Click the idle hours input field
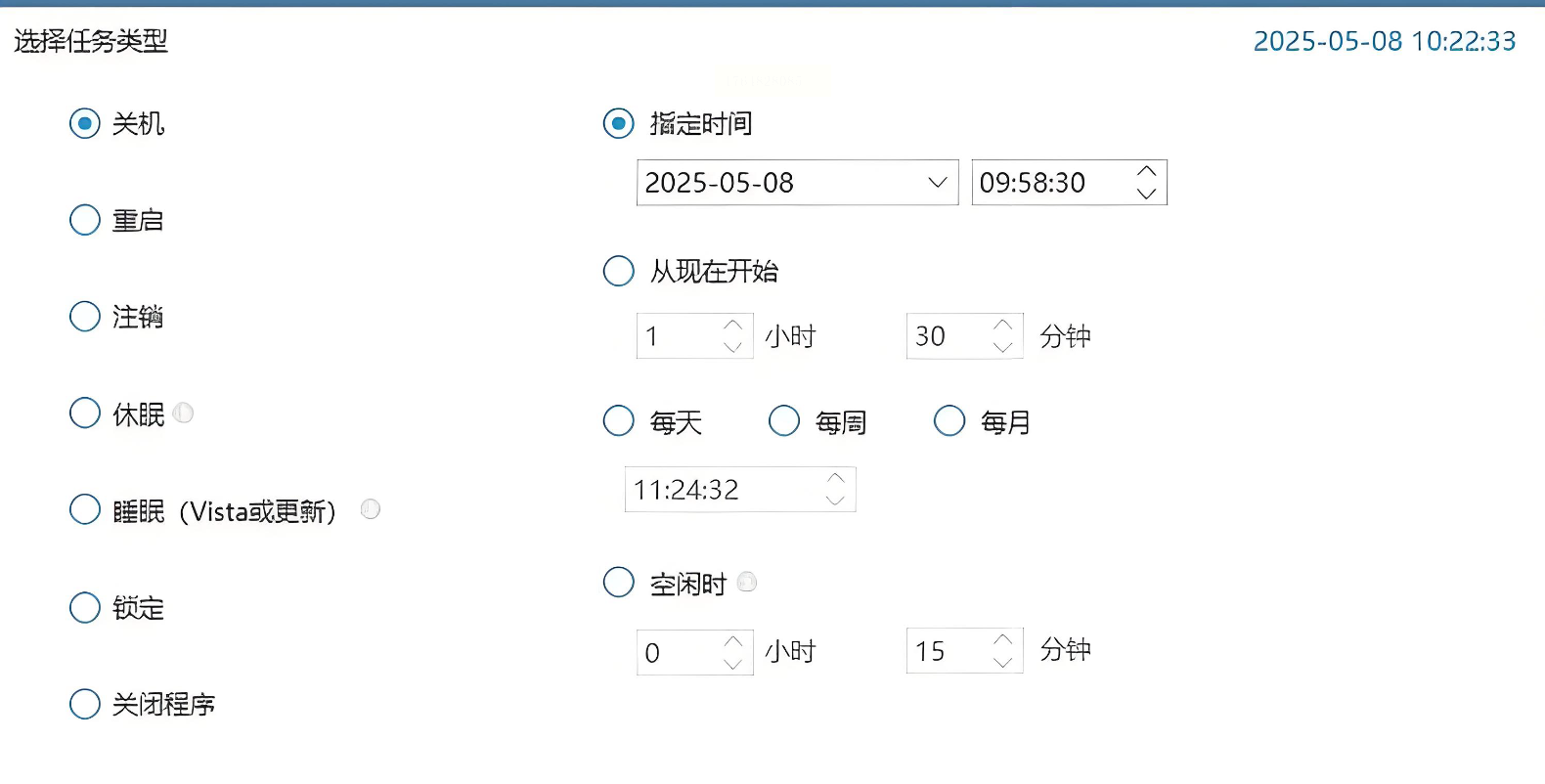Image resolution: width=1545 pixels, height=784 pixels. pyautogui.click(x=680, y=652)
